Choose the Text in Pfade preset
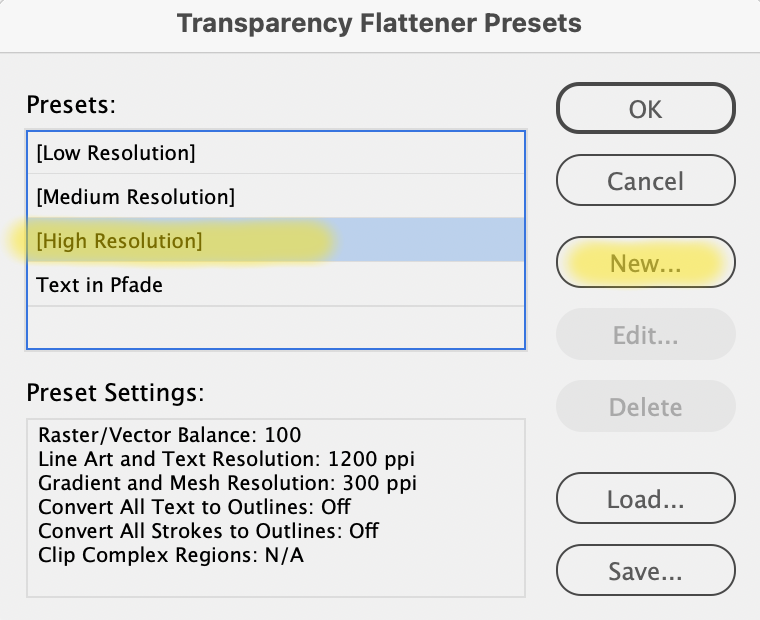Viewport: 760px width, 620px height. pyautogui.click(x=276, y=284)
